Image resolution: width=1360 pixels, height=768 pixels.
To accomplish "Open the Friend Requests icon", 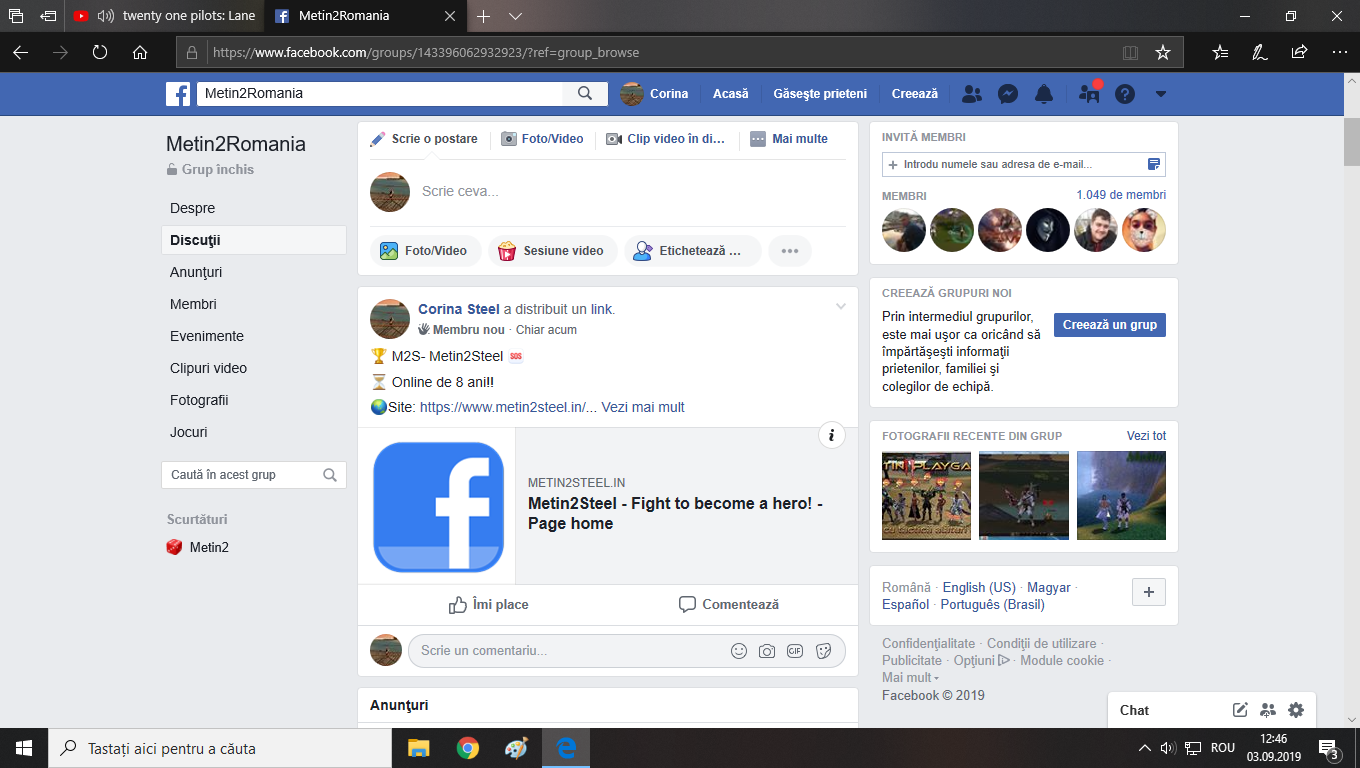I will click(971, 94).
